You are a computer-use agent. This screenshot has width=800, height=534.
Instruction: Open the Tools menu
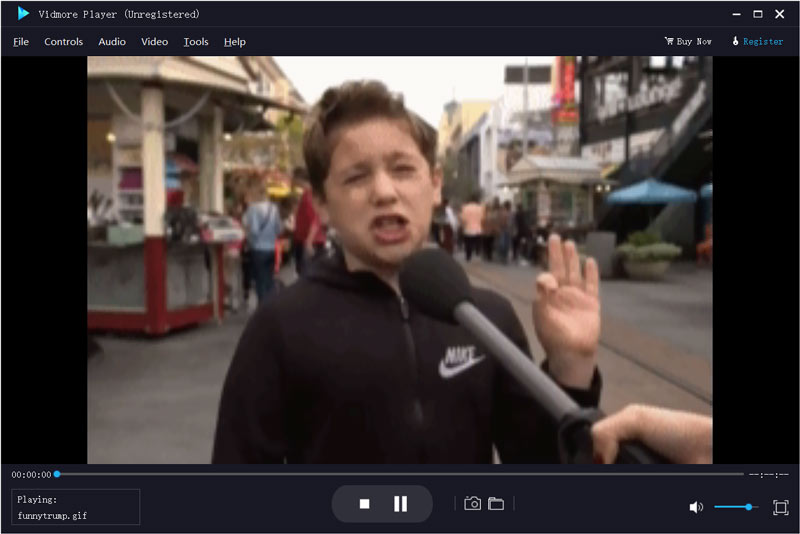[x=196, y=42]
